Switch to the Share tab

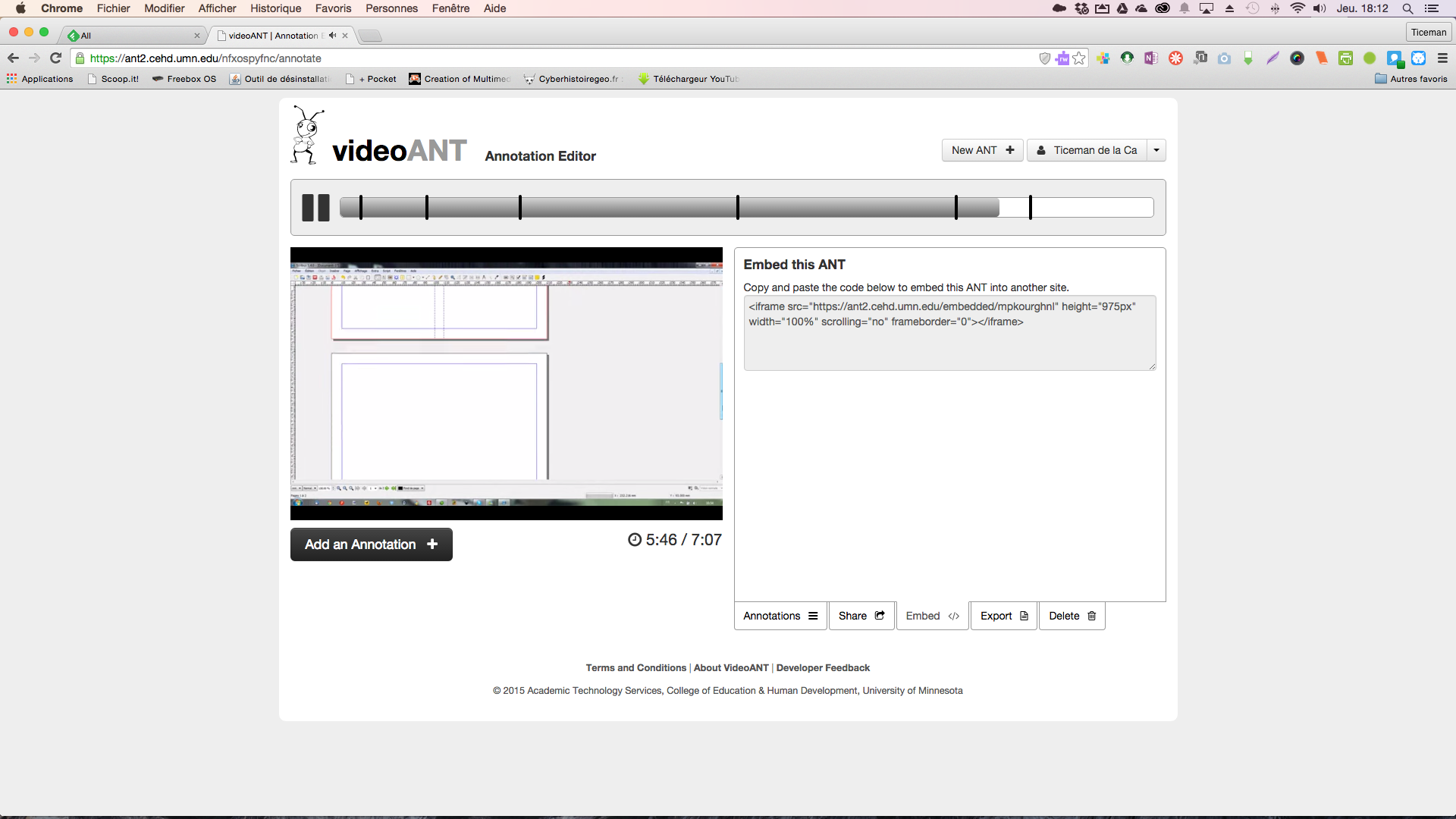[x=861, y=616]
